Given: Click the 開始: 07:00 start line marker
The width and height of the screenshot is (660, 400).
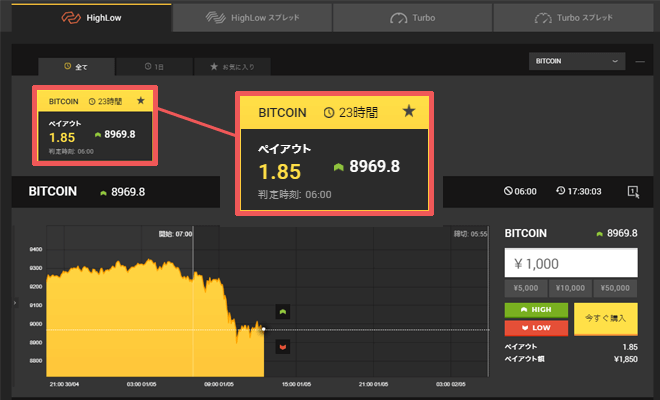Looking at the screenshot, I should tap(175, 234).
